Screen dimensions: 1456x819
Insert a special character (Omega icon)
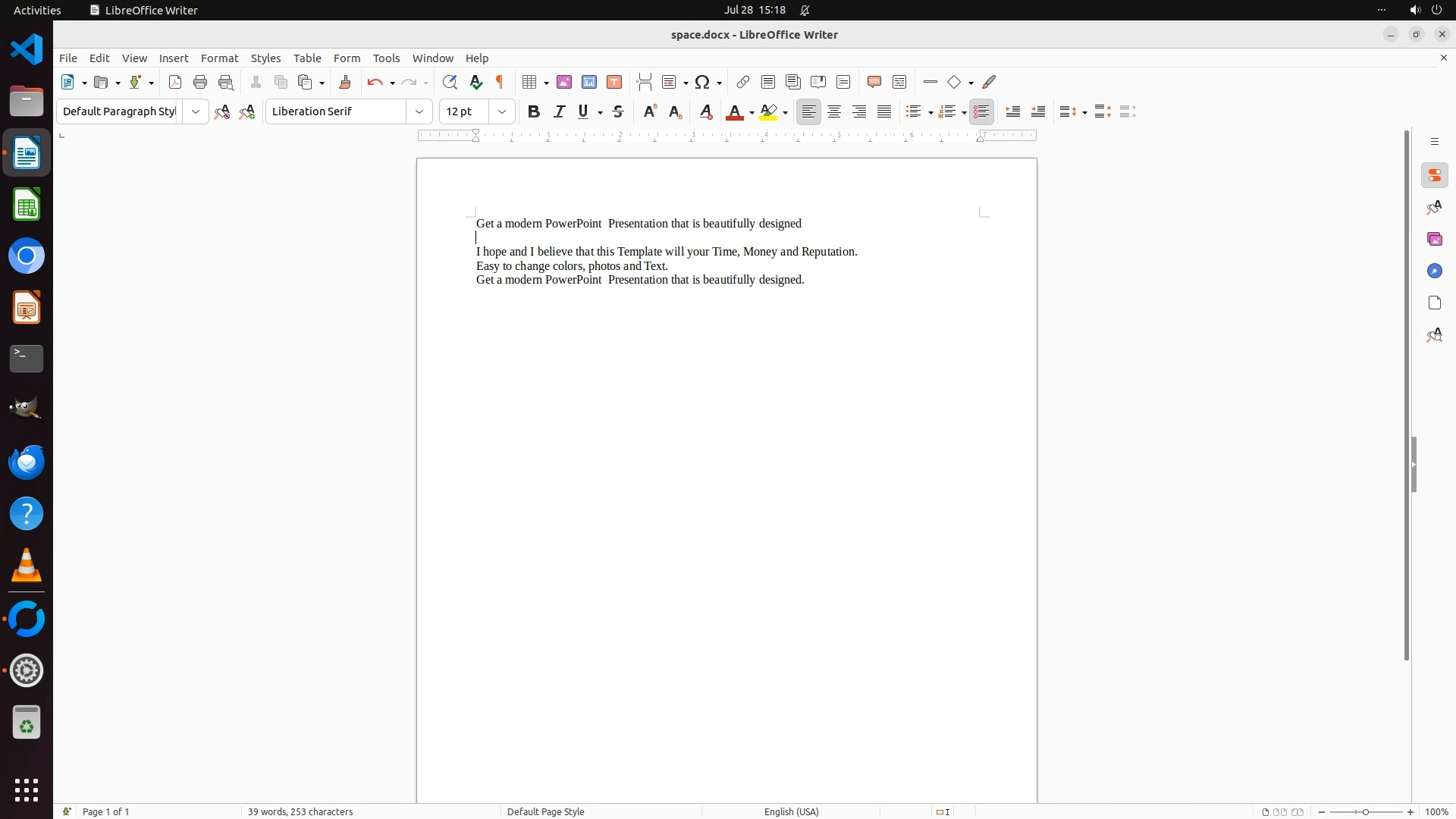click(x=702, y=82)
